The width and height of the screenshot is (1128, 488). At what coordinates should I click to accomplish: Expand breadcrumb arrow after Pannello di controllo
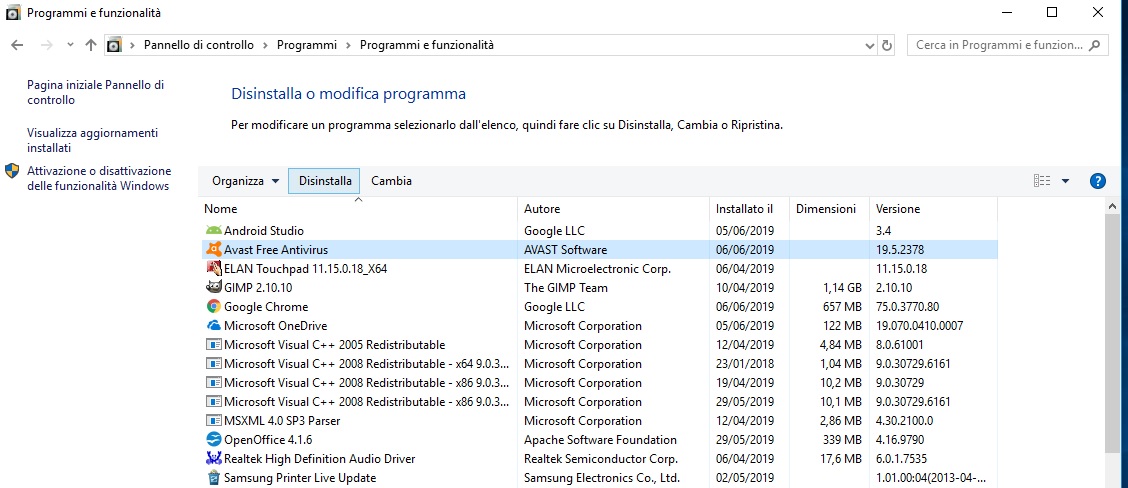265,45
